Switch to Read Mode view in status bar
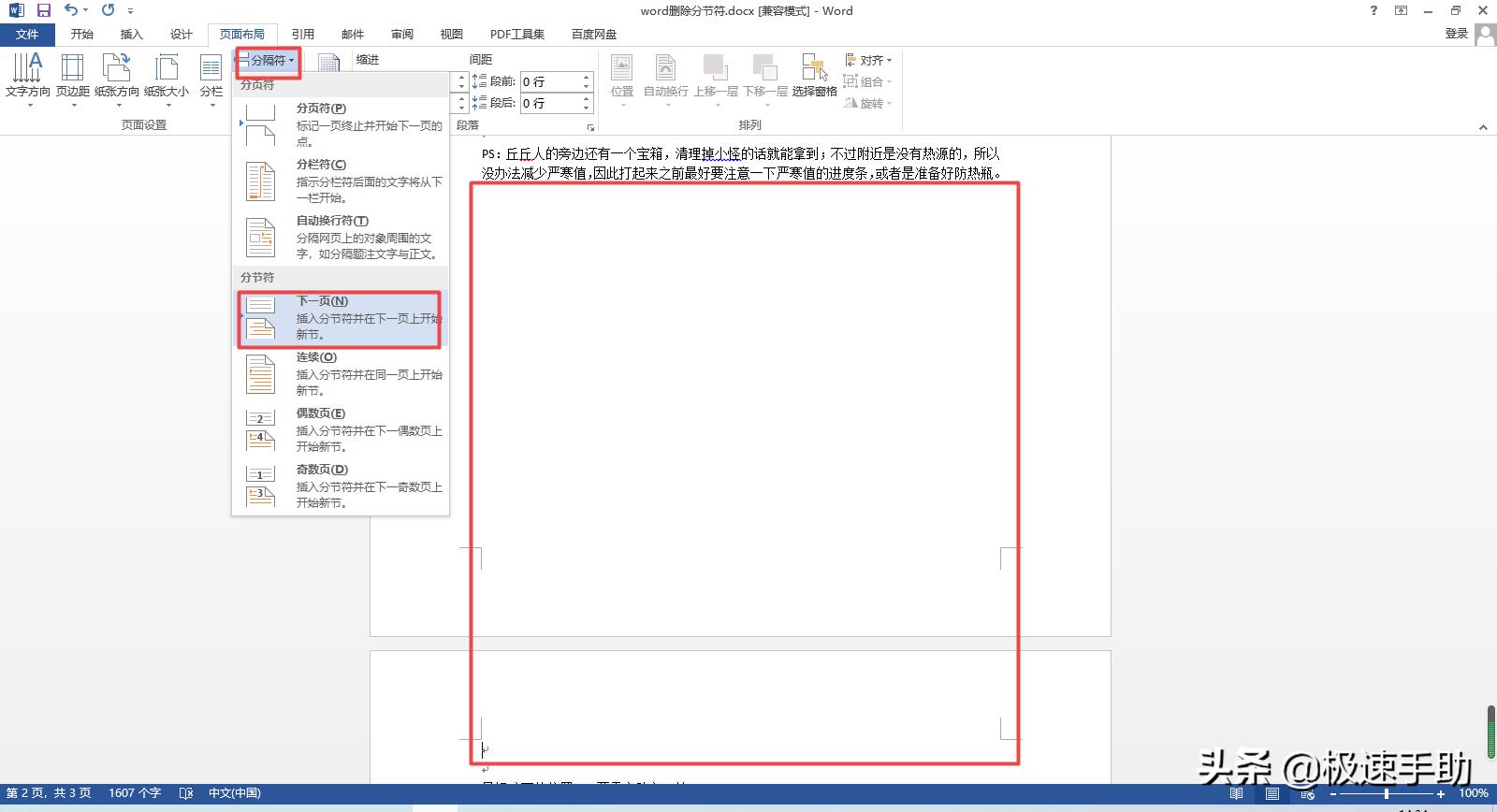The width and height of the screenshot is (1497, 812). (x=1237, y=793)
